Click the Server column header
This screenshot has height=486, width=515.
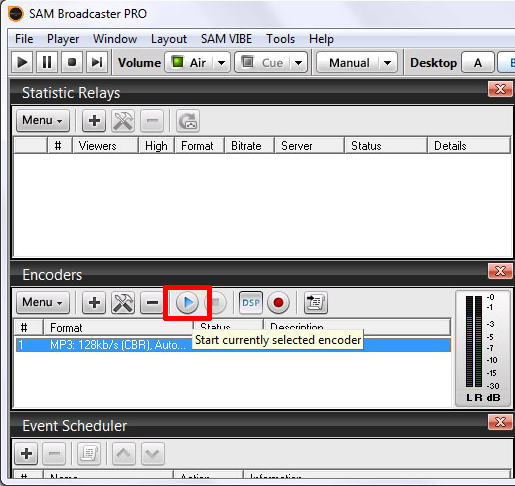[x=309, y=146]
